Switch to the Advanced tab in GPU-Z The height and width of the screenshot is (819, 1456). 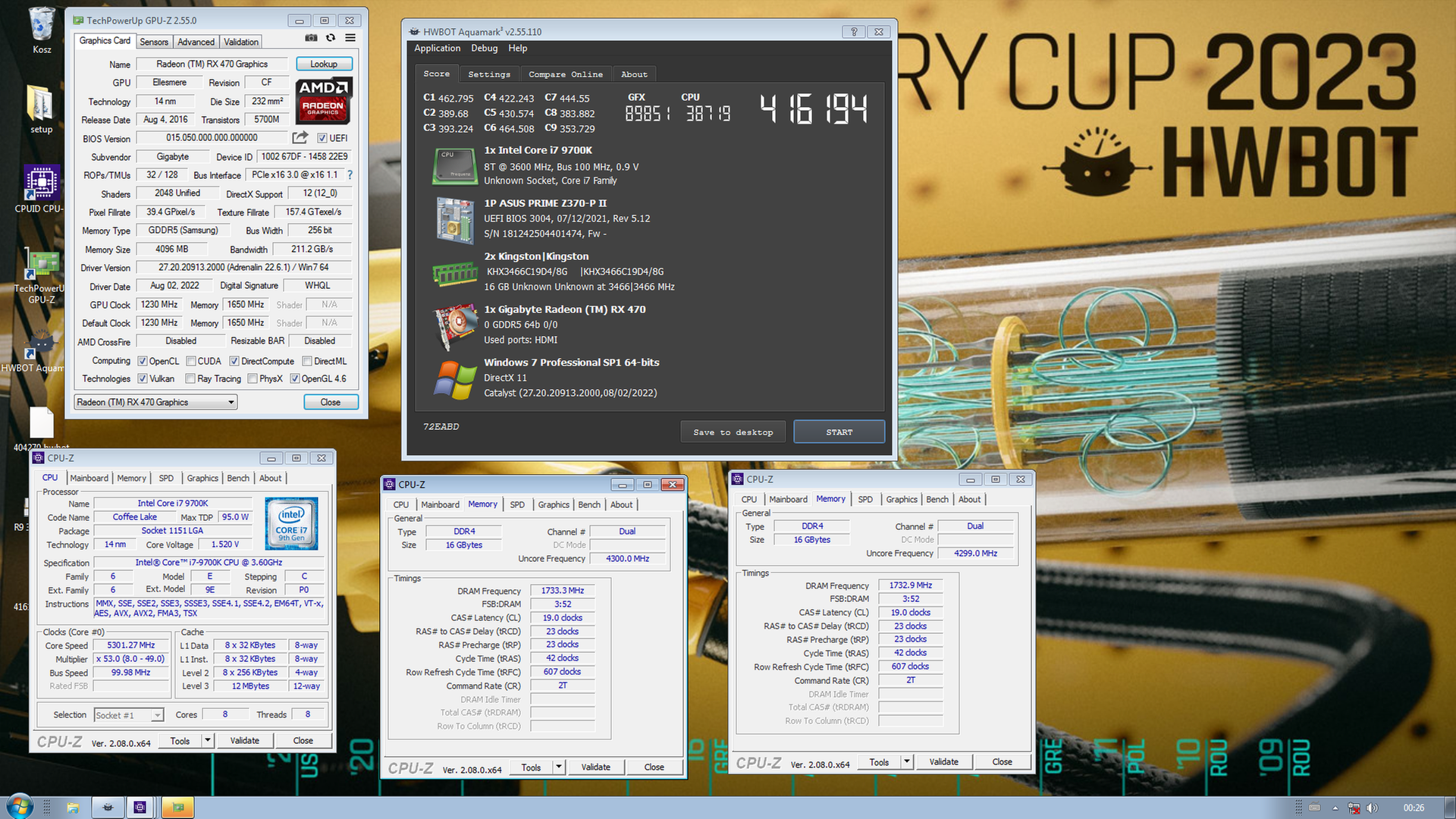(196, 42)
